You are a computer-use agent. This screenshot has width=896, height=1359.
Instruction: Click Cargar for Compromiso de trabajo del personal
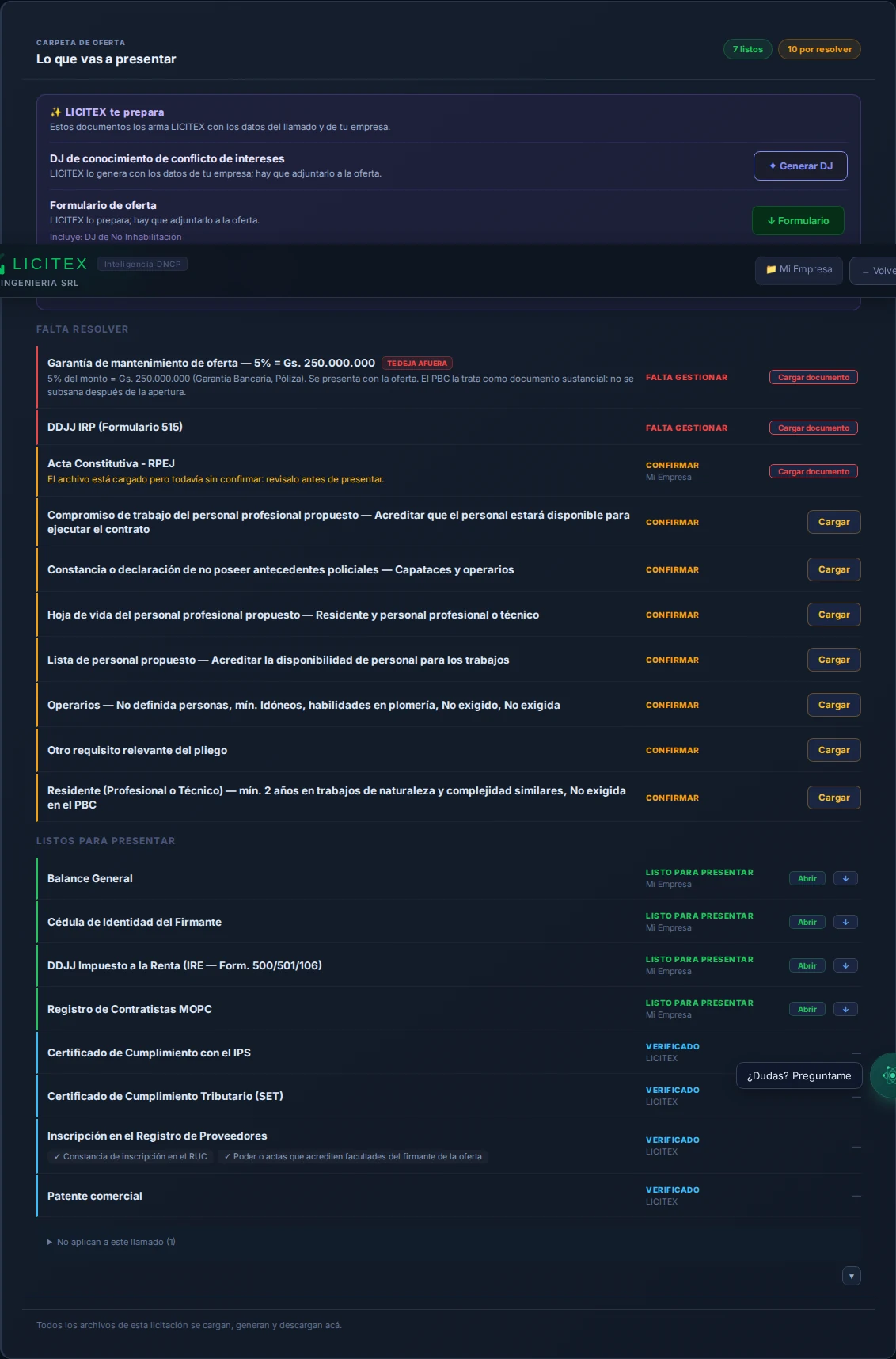tap(834, 522)
